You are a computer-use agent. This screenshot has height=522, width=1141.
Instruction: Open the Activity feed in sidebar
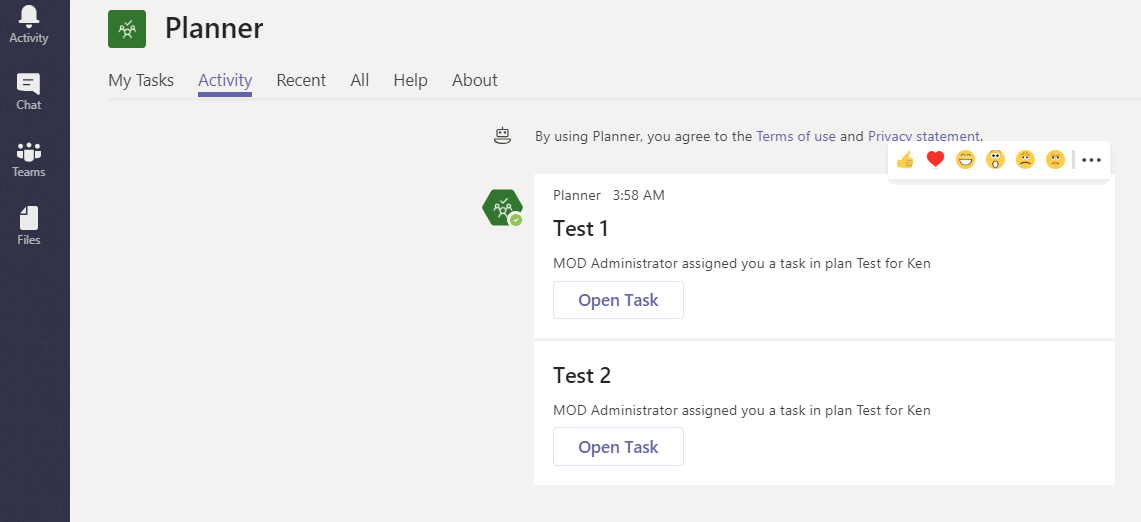coord(28,24)
